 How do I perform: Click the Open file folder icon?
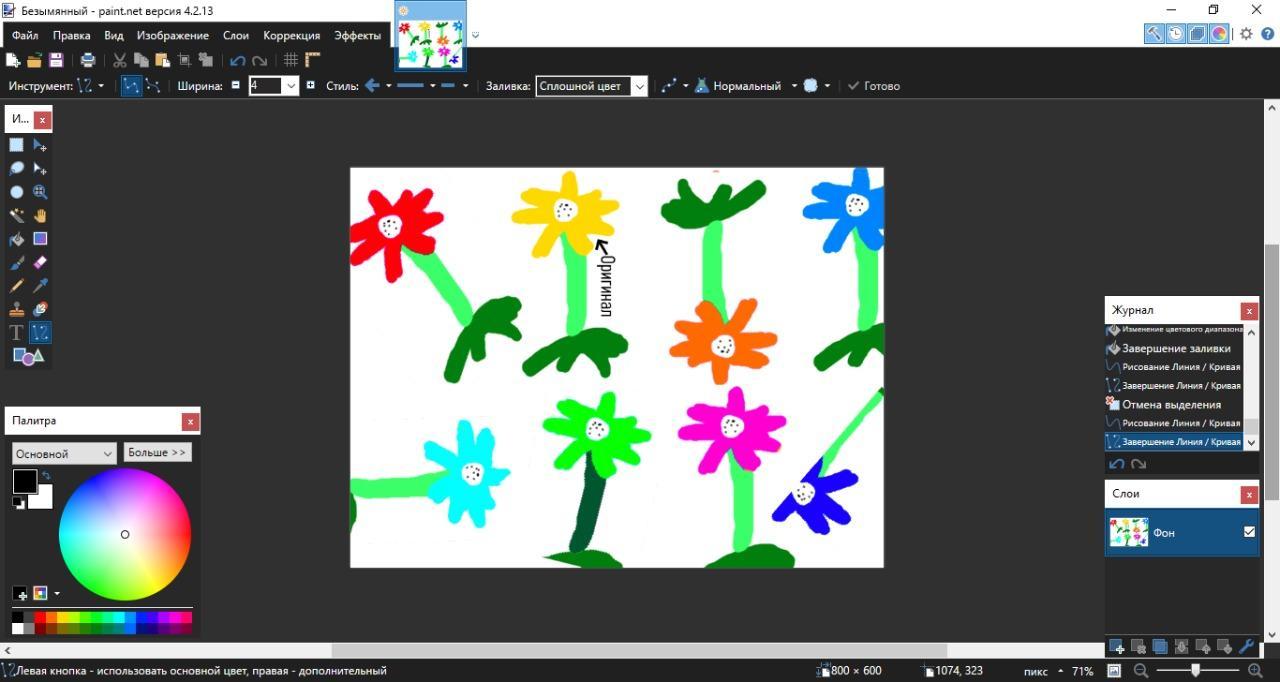click(x=34, y=60)
